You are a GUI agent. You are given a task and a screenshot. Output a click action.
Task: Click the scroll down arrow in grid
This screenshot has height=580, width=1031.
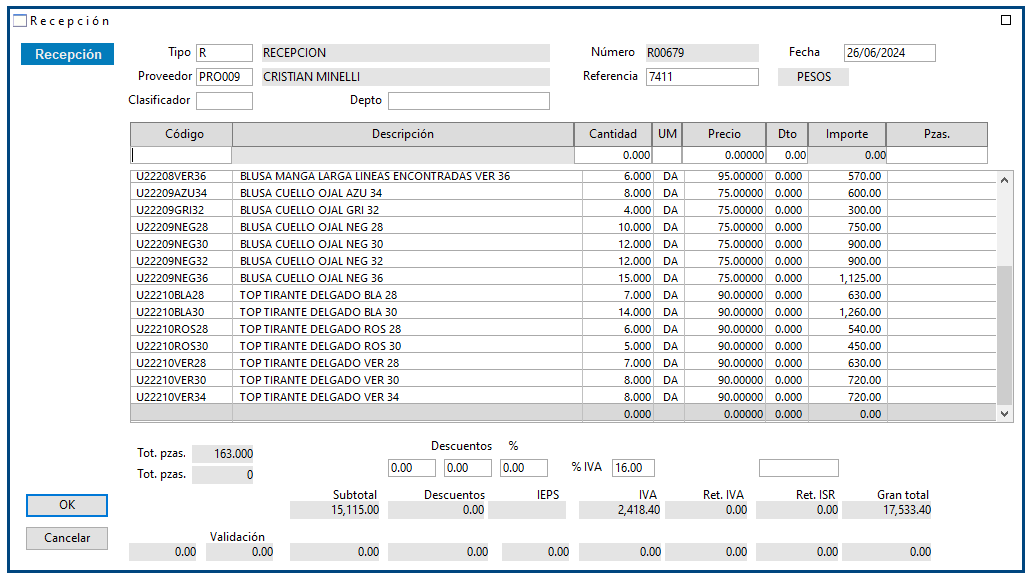[1005, 413]
